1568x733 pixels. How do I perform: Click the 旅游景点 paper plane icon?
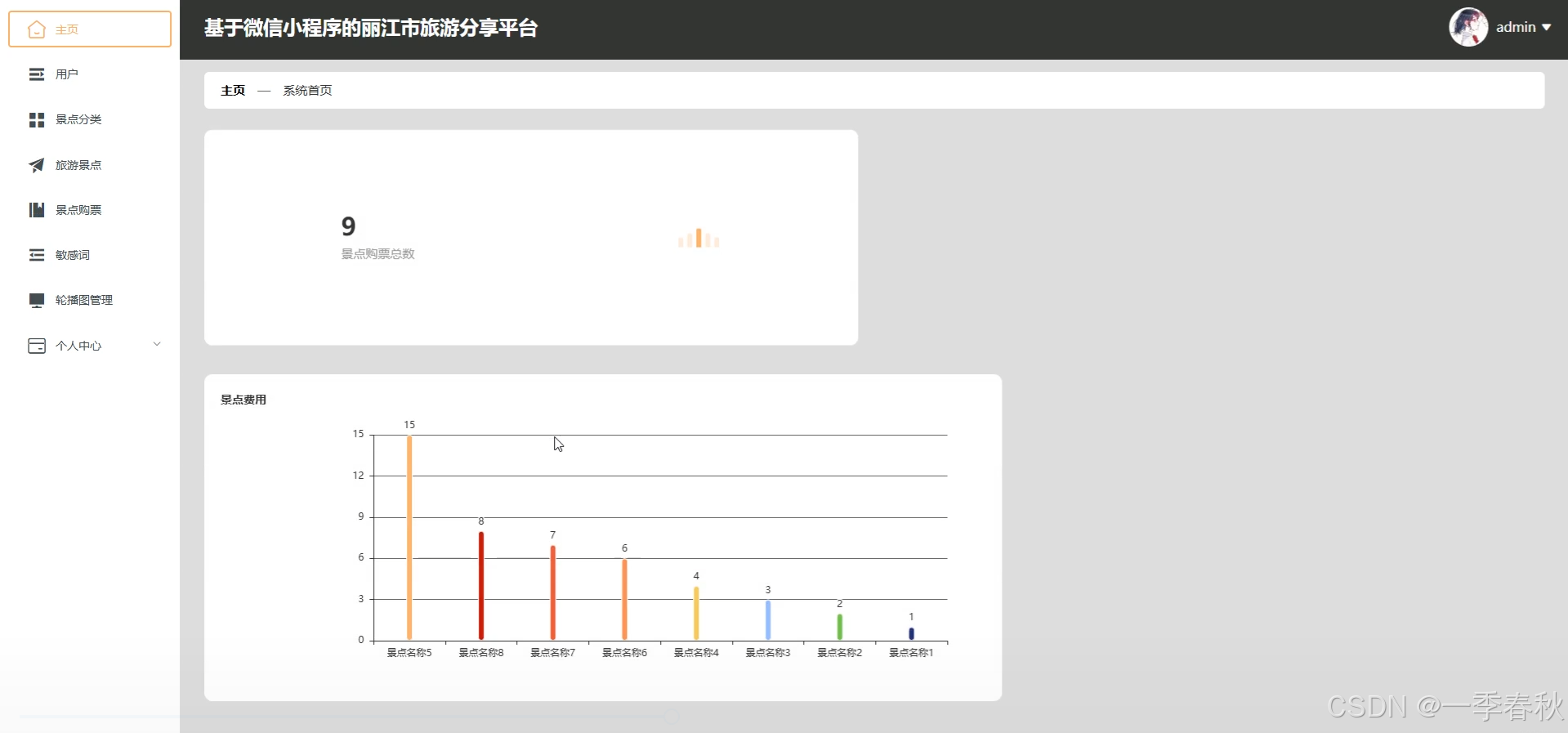point(37,165)
